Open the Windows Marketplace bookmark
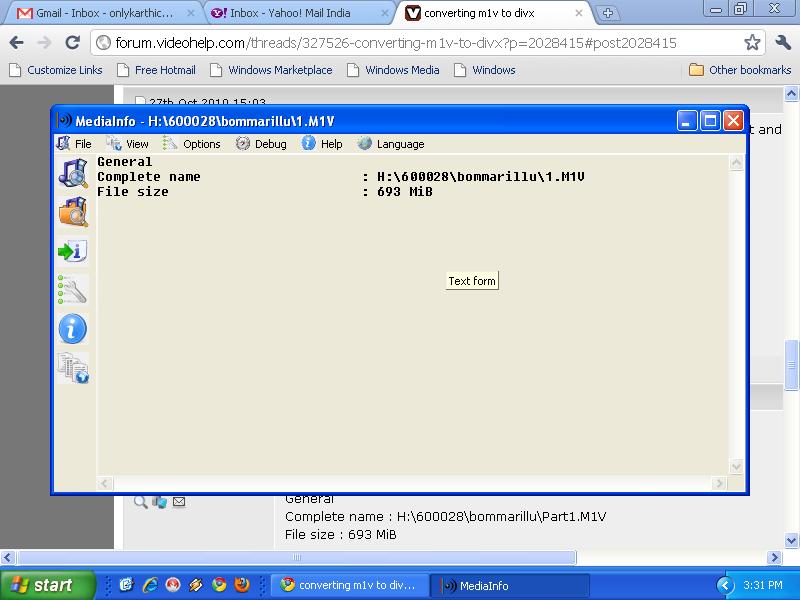The width and height of the screenshot is (800, 600). coord(271,70)
